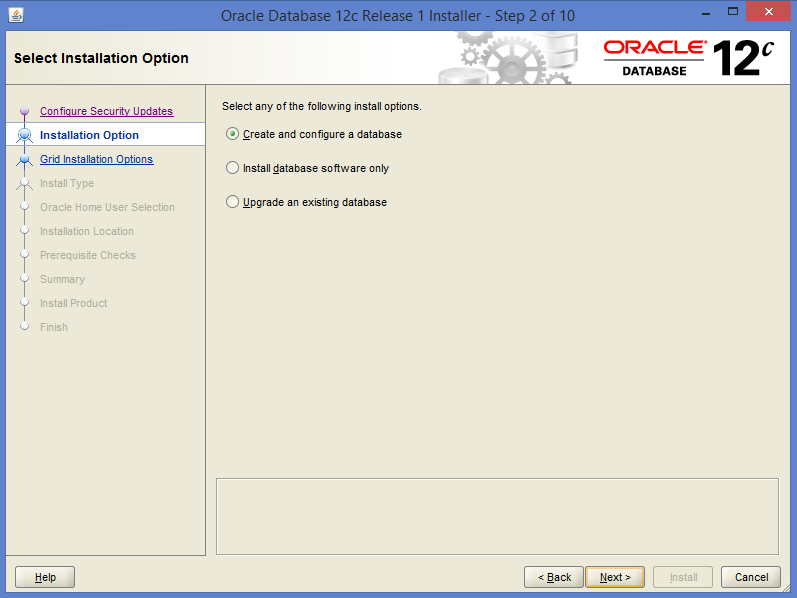Screen dimensions: 797x598
Task: Choose Install database software only radio button
Action: pyautogui.click(x=232, y=168)
